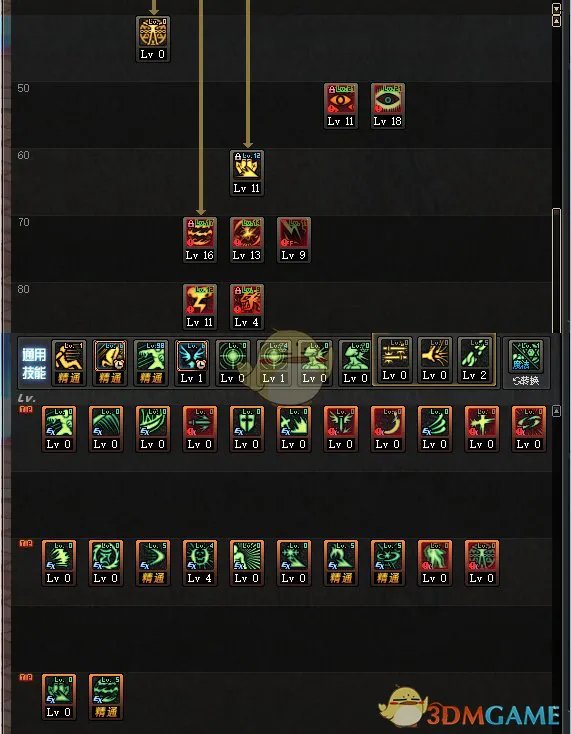Select the blue winged Lv 1 general skill
Image resolution: width=571 pixels, height=734 pixels.
pyautogui.click(x=192, y=363)
